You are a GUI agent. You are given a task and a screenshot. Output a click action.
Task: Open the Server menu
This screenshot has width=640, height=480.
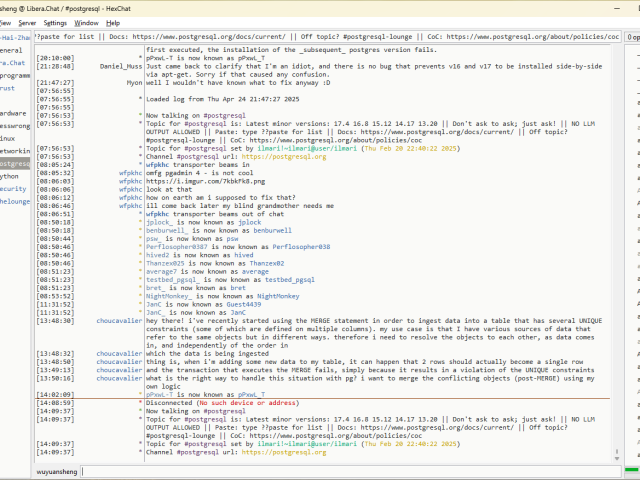coord(27,22)
